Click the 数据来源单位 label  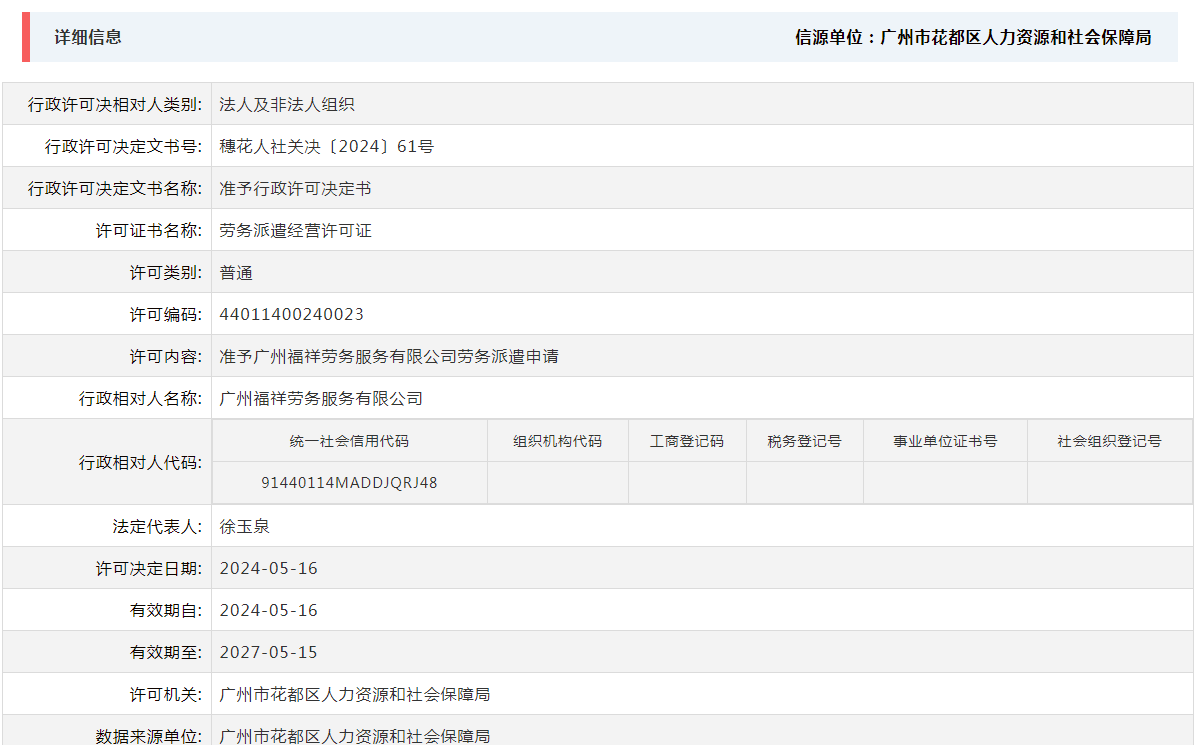[x=148, y=737]
